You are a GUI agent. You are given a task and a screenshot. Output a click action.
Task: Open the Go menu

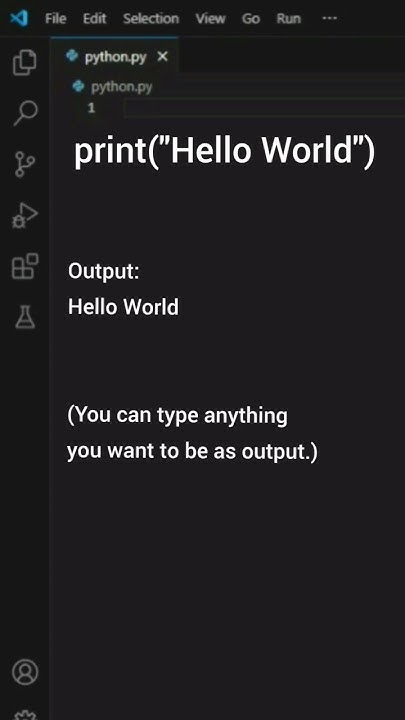click(x=251, y=18)
